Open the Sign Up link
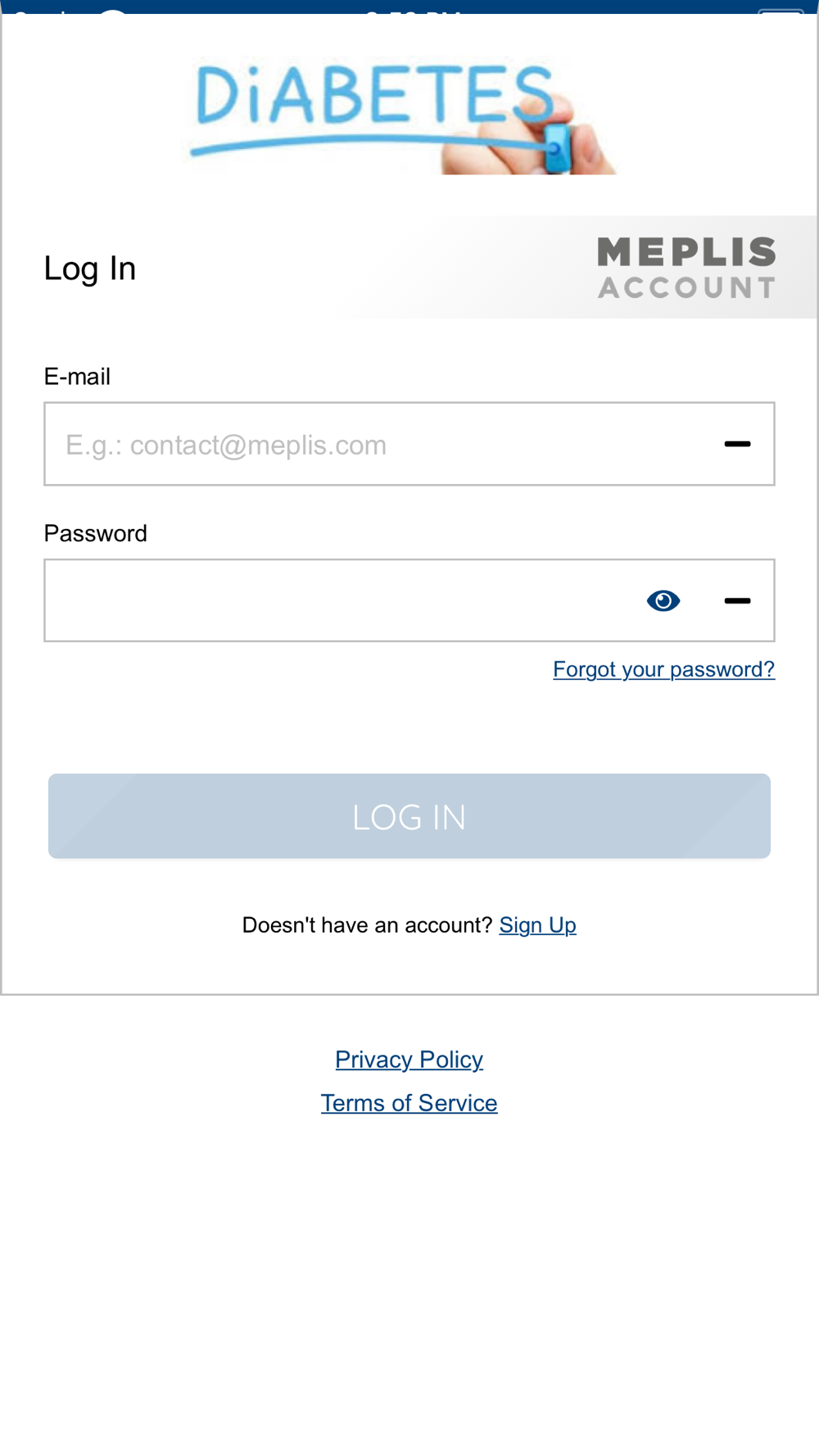The width and height of the screenshot is (819, 1456). tap(538, 925)
